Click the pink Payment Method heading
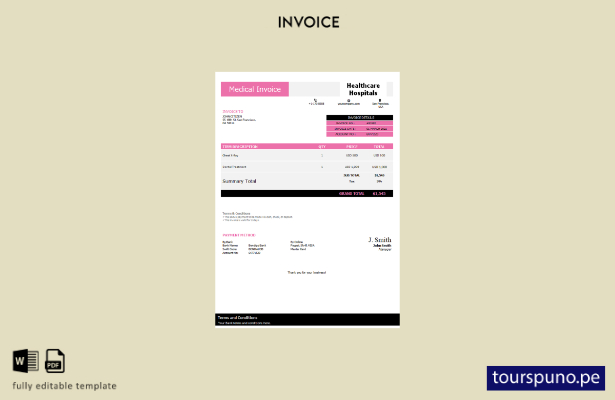 tap(239, 235)
